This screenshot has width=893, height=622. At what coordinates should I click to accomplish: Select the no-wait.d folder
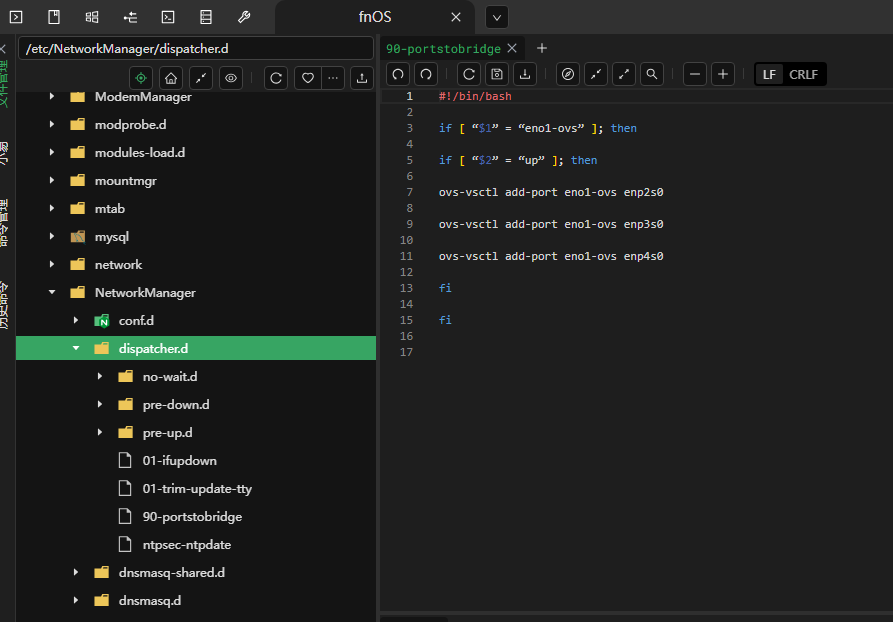pyautogui.click(x=170, y=377)
